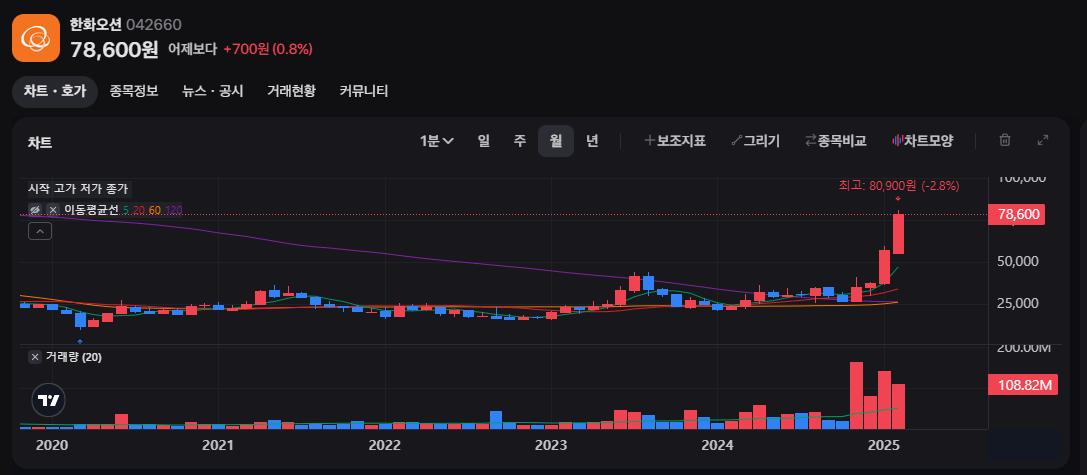Open the 뉴스·공시 tab
Screen dimensions: 1087x475
click(x=212, y=91)
